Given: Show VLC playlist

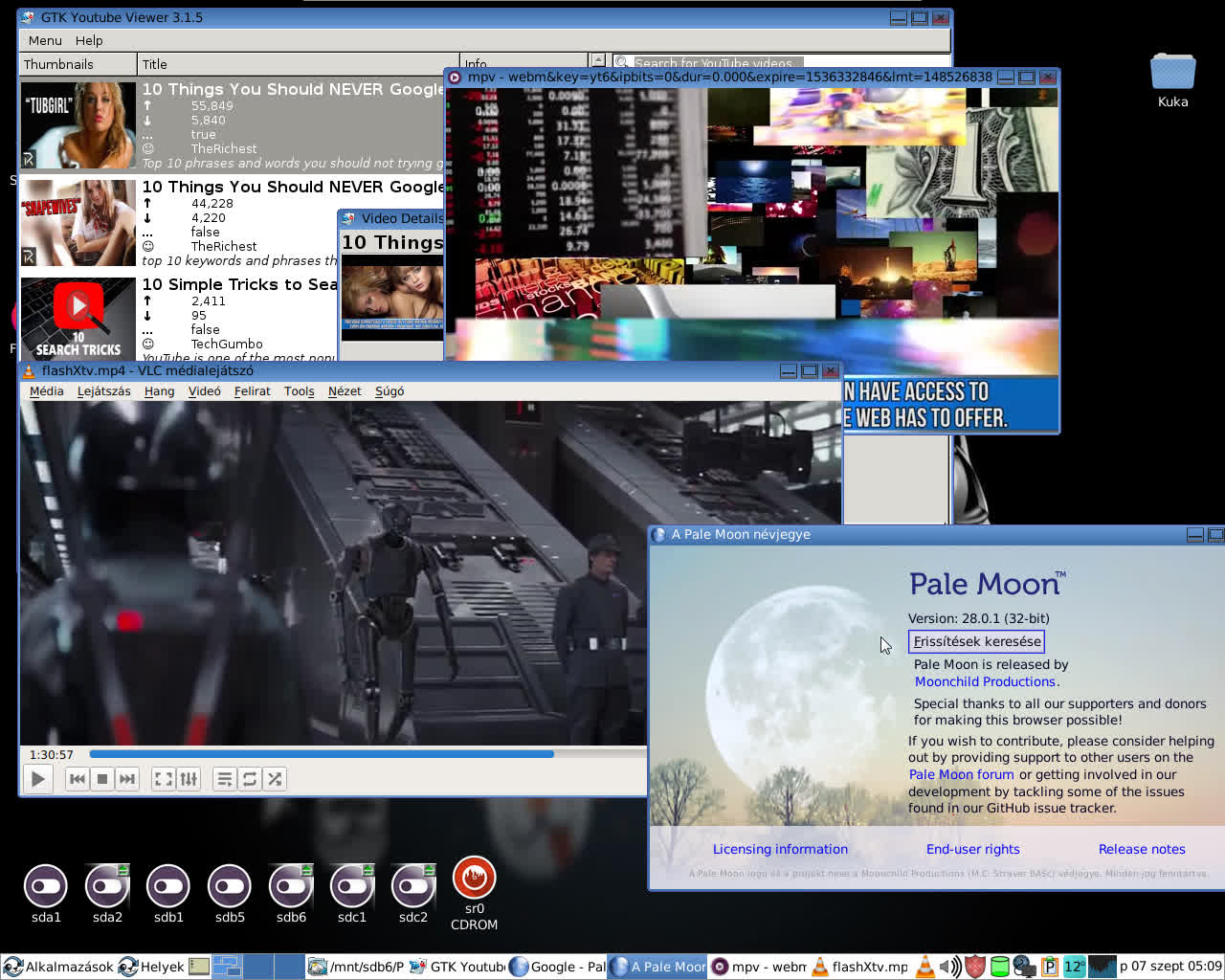Looking at the screenshot, I should (225, 779).
